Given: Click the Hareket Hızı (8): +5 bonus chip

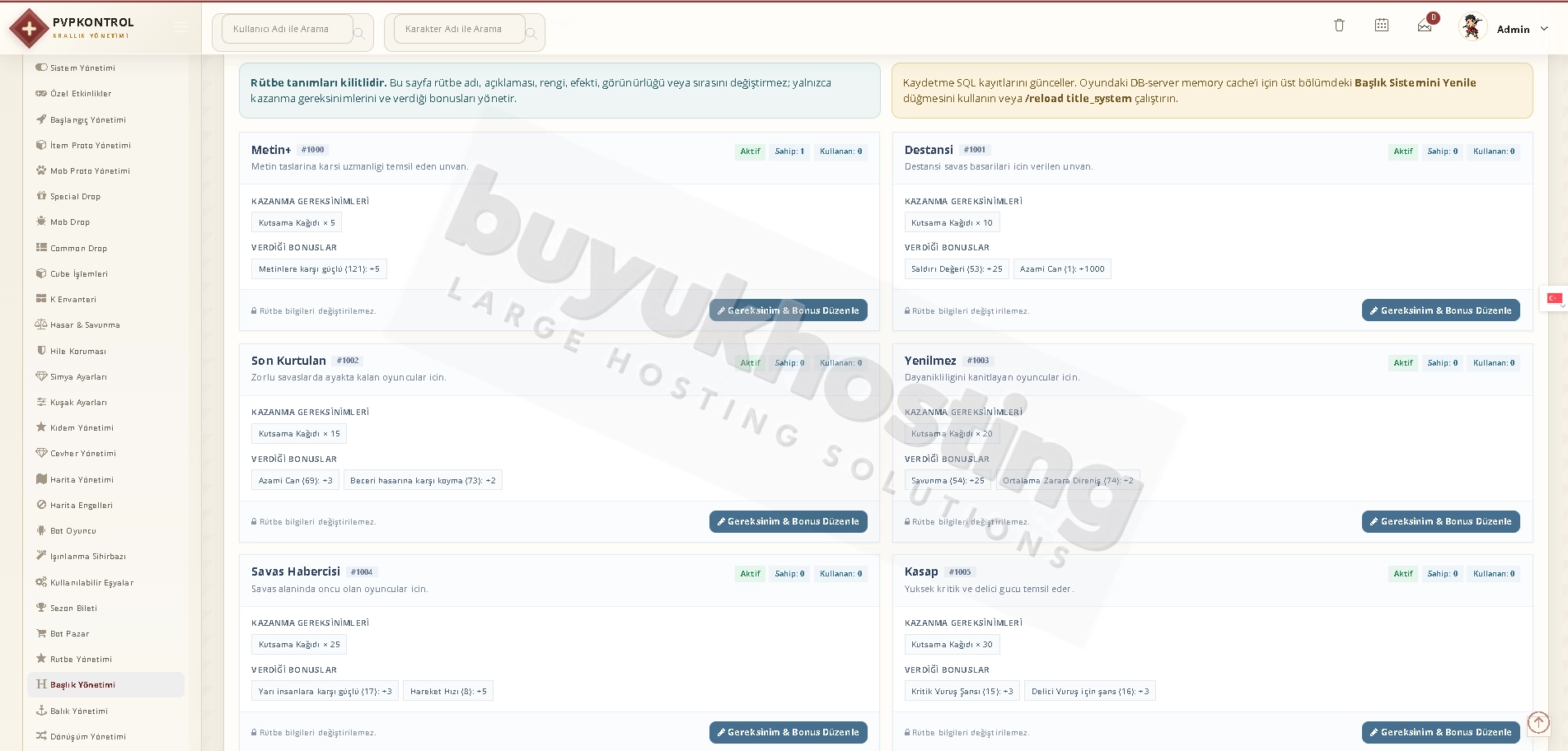Looking at the screenshot, I should 448,691.
